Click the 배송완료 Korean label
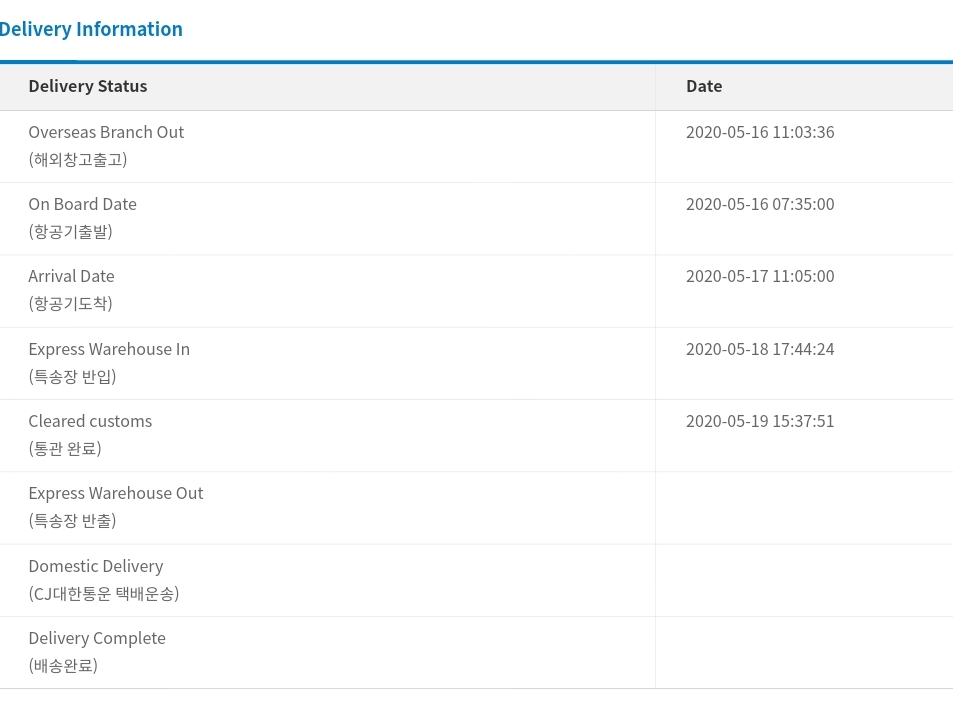The width and height of the screenshot is (953, 723). [63, 665]
